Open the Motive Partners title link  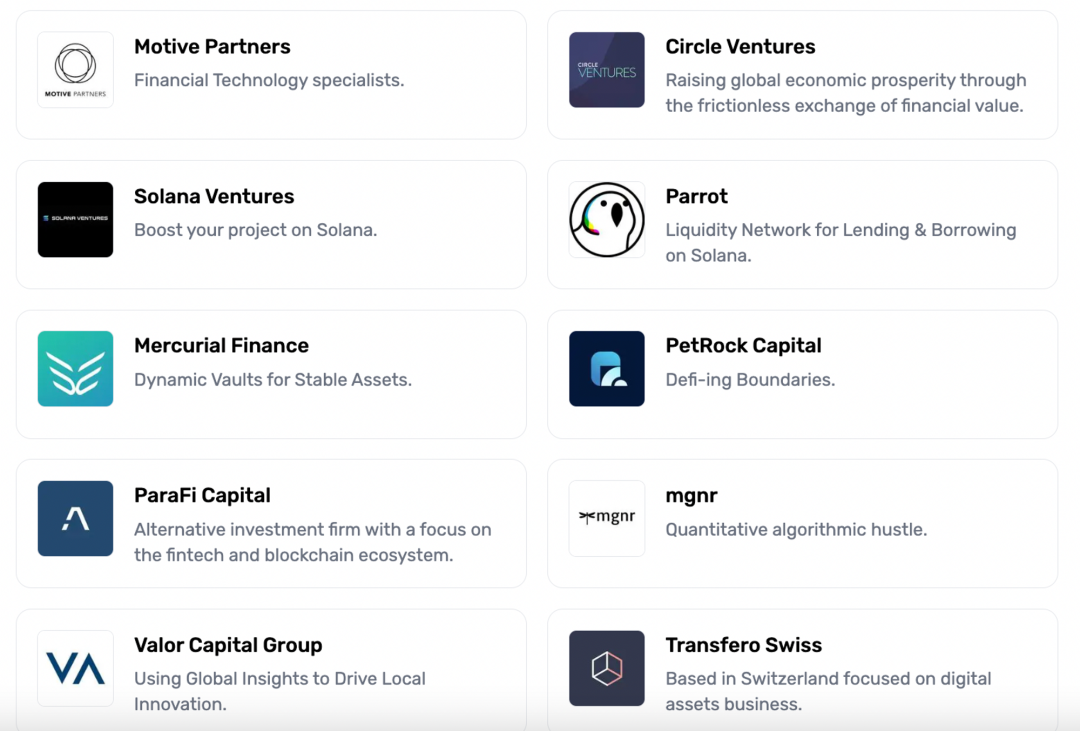(x=212, y=47)
